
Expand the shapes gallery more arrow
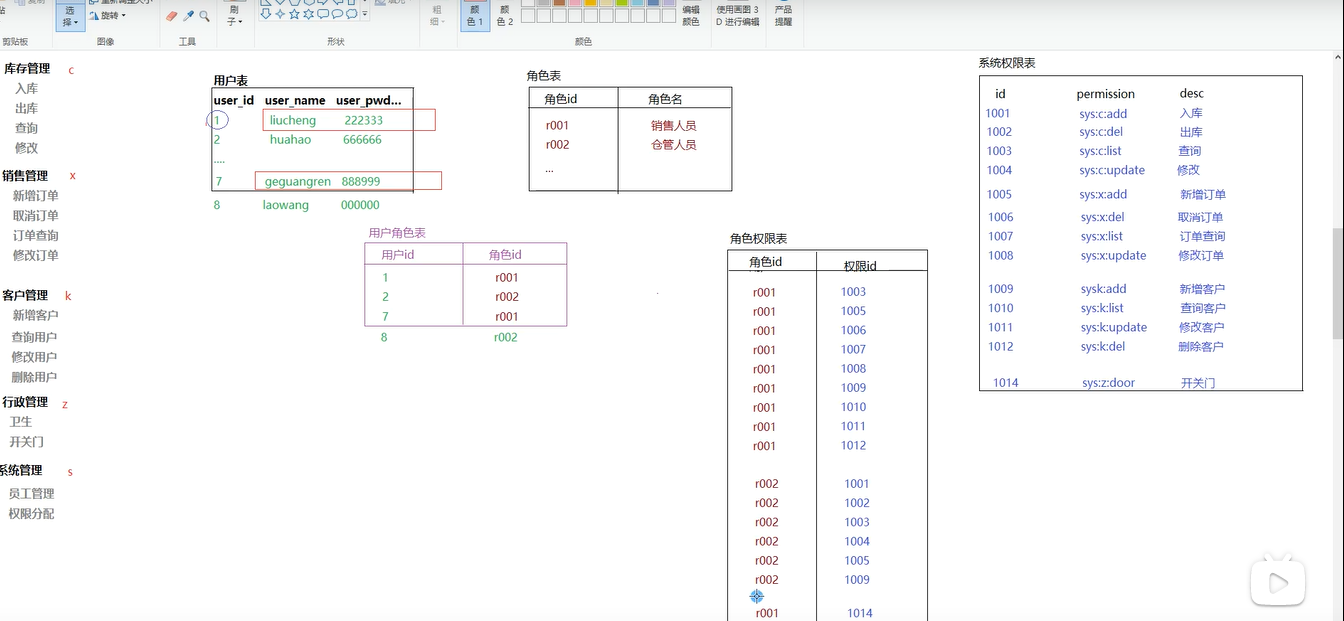[365, 14]
